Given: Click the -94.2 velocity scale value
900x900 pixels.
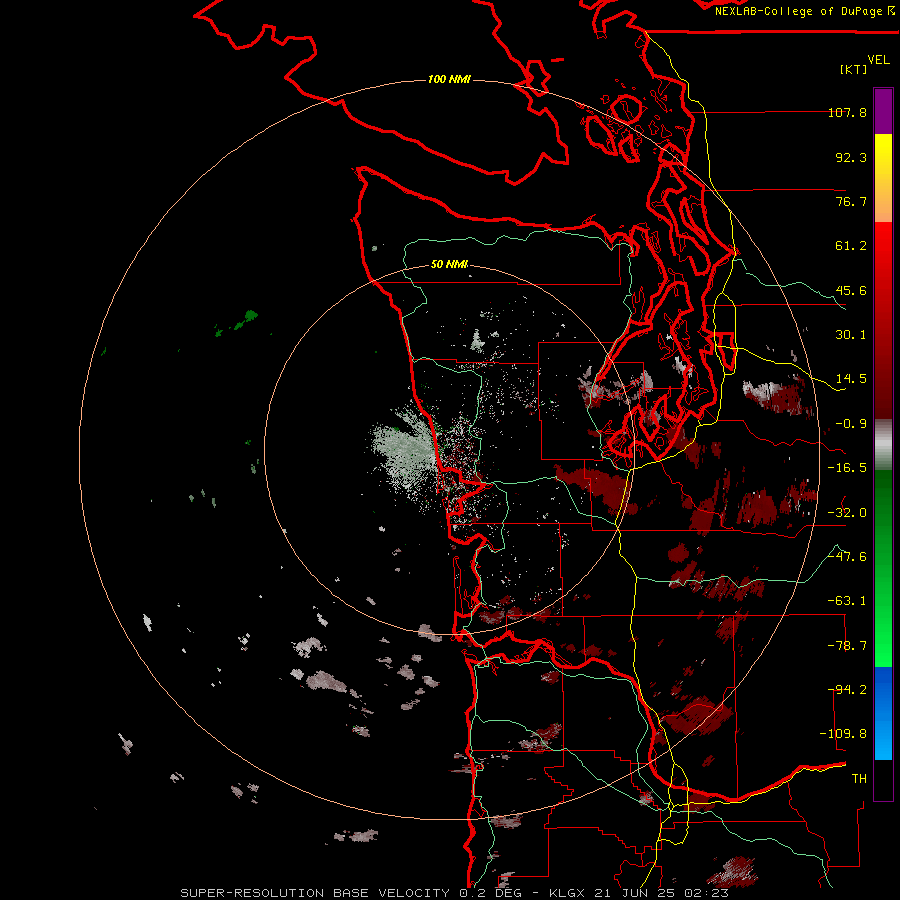Looking at the screenshot, I should point(847,690).
